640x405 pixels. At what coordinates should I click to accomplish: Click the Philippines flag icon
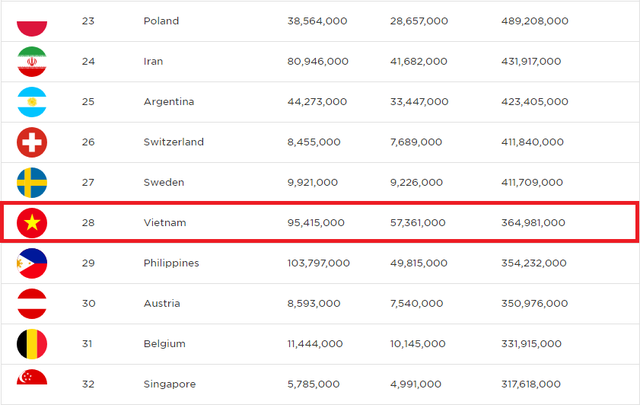32,263
